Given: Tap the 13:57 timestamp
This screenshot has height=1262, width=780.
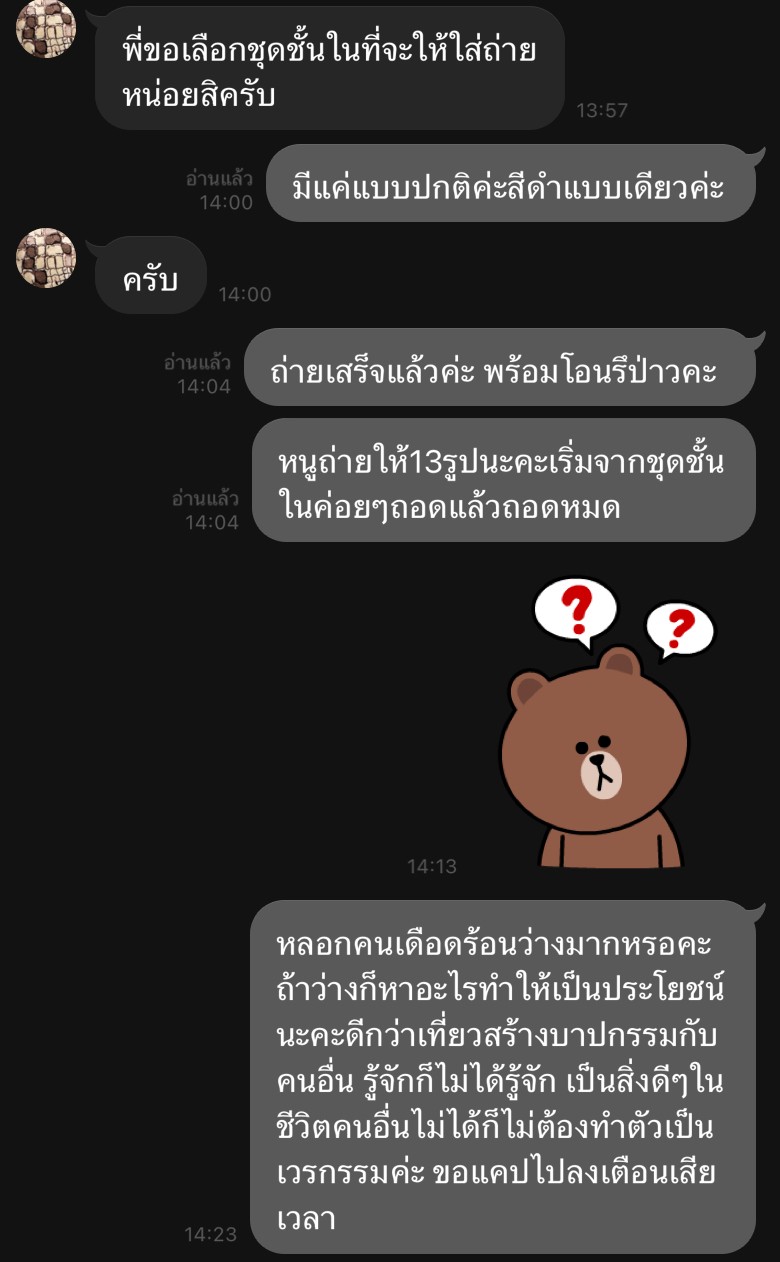Looking at the screenshot, I should (x=602, y=110).
